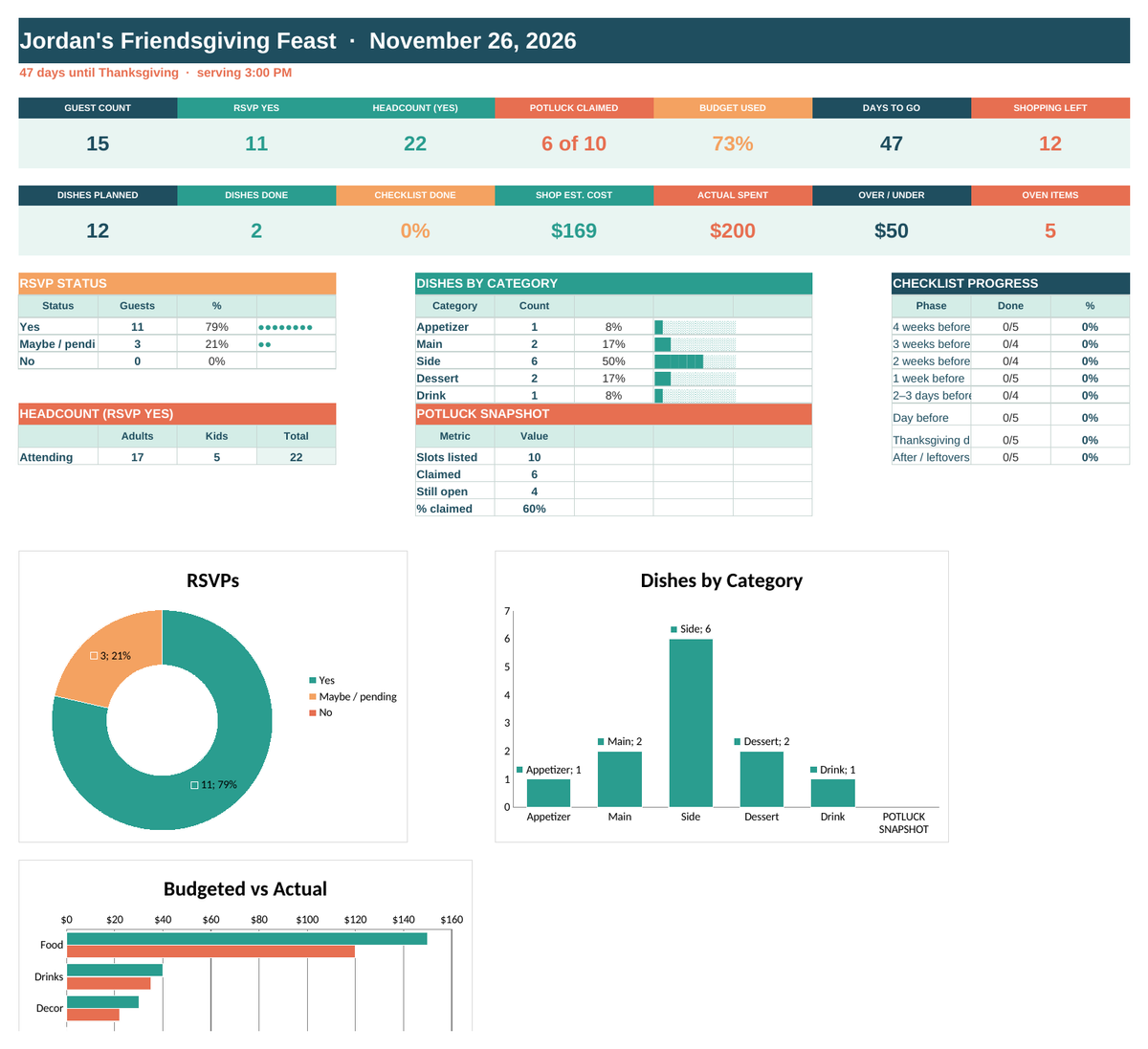Select the RSVP STATUS section header

(x=177, y=283)
